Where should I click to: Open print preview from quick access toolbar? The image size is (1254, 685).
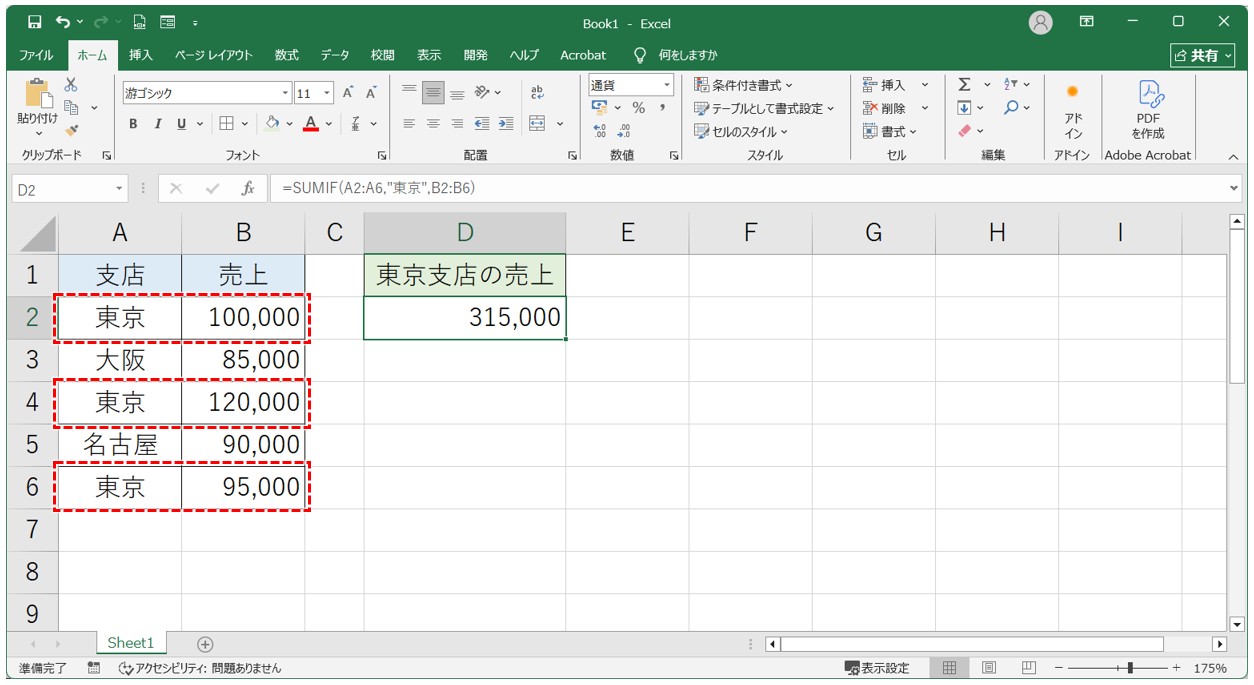[140, 22]
